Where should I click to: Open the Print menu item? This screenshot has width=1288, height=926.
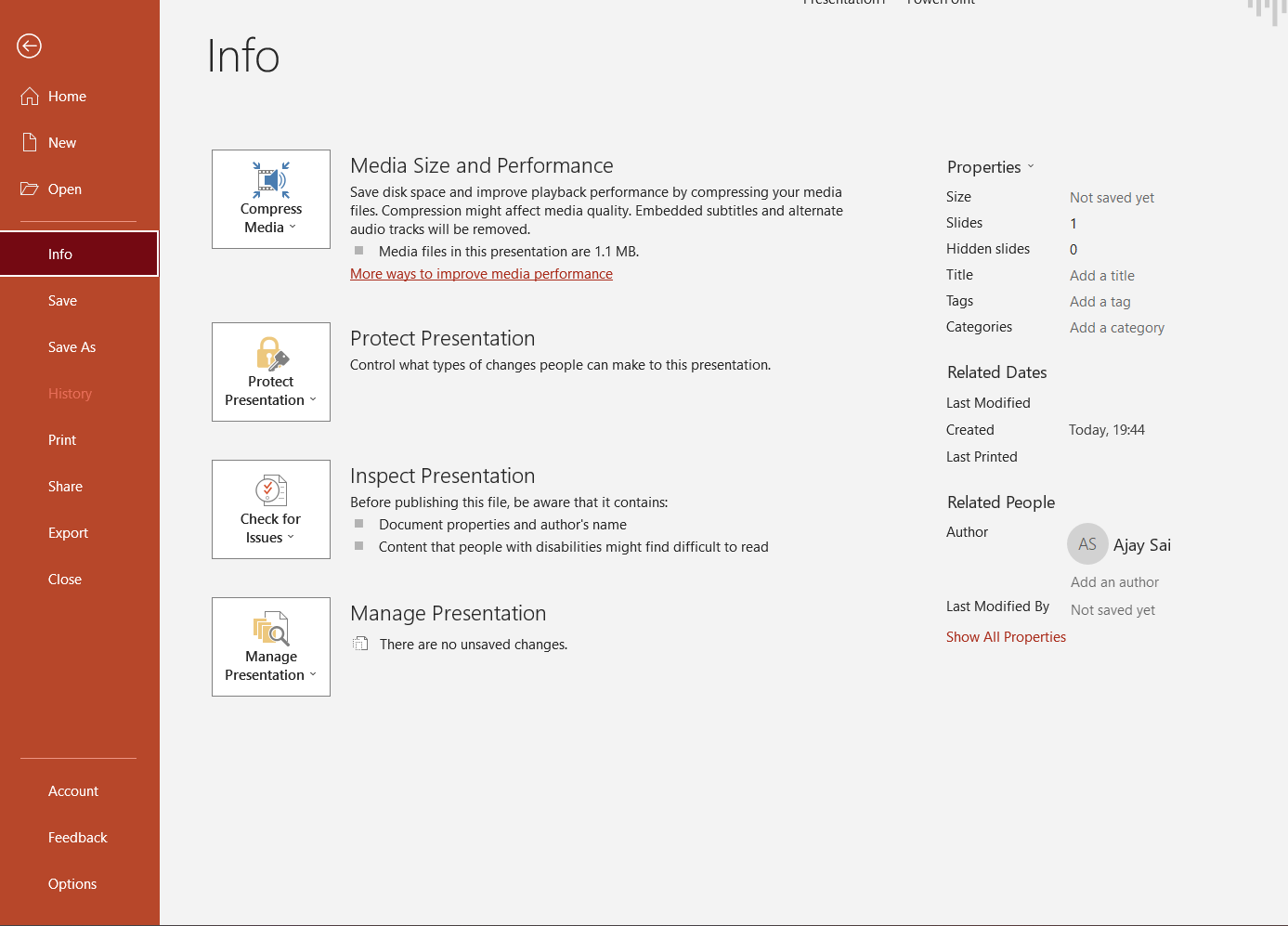click(62, 440)
